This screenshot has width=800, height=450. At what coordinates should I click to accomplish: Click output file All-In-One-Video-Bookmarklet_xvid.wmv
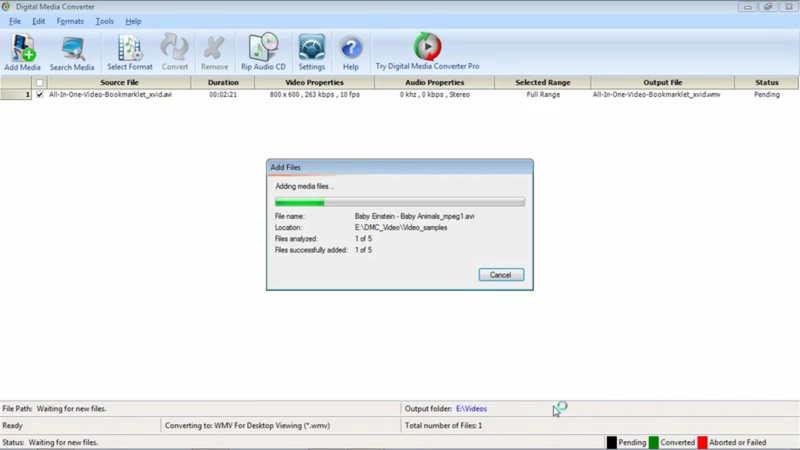point(657,94)
